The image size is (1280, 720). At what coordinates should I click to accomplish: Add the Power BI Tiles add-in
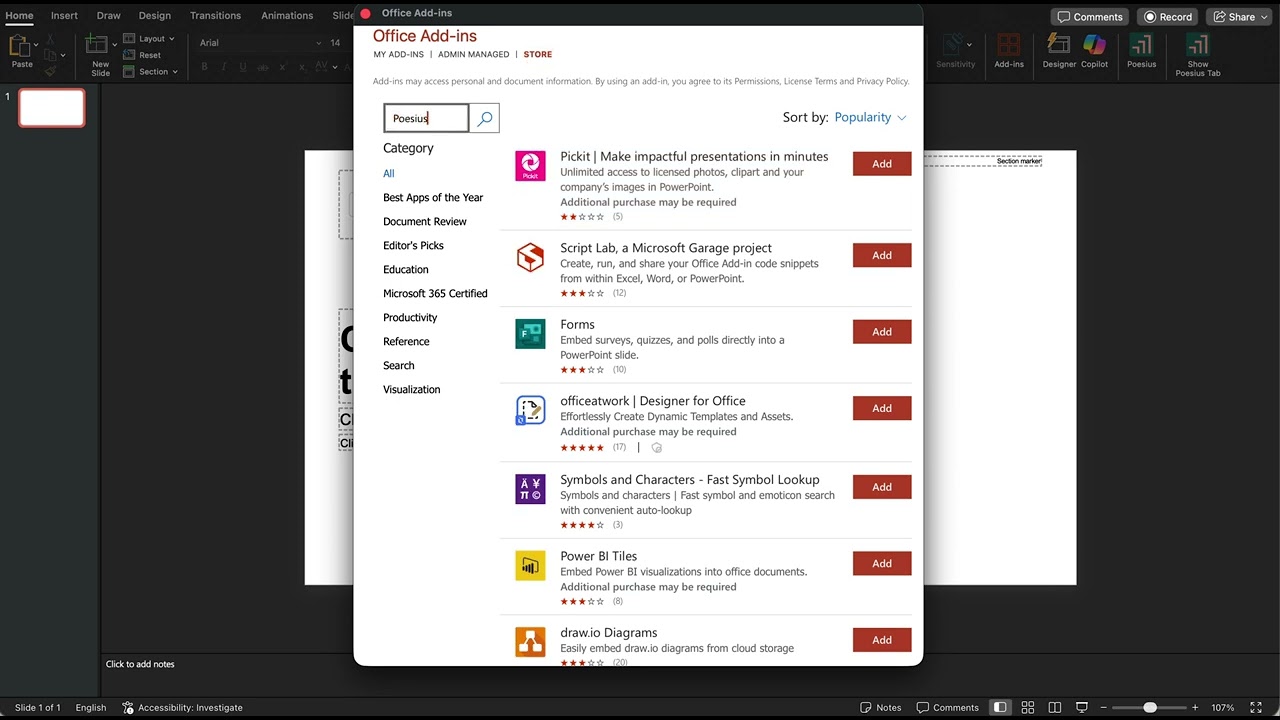[882, 563]
